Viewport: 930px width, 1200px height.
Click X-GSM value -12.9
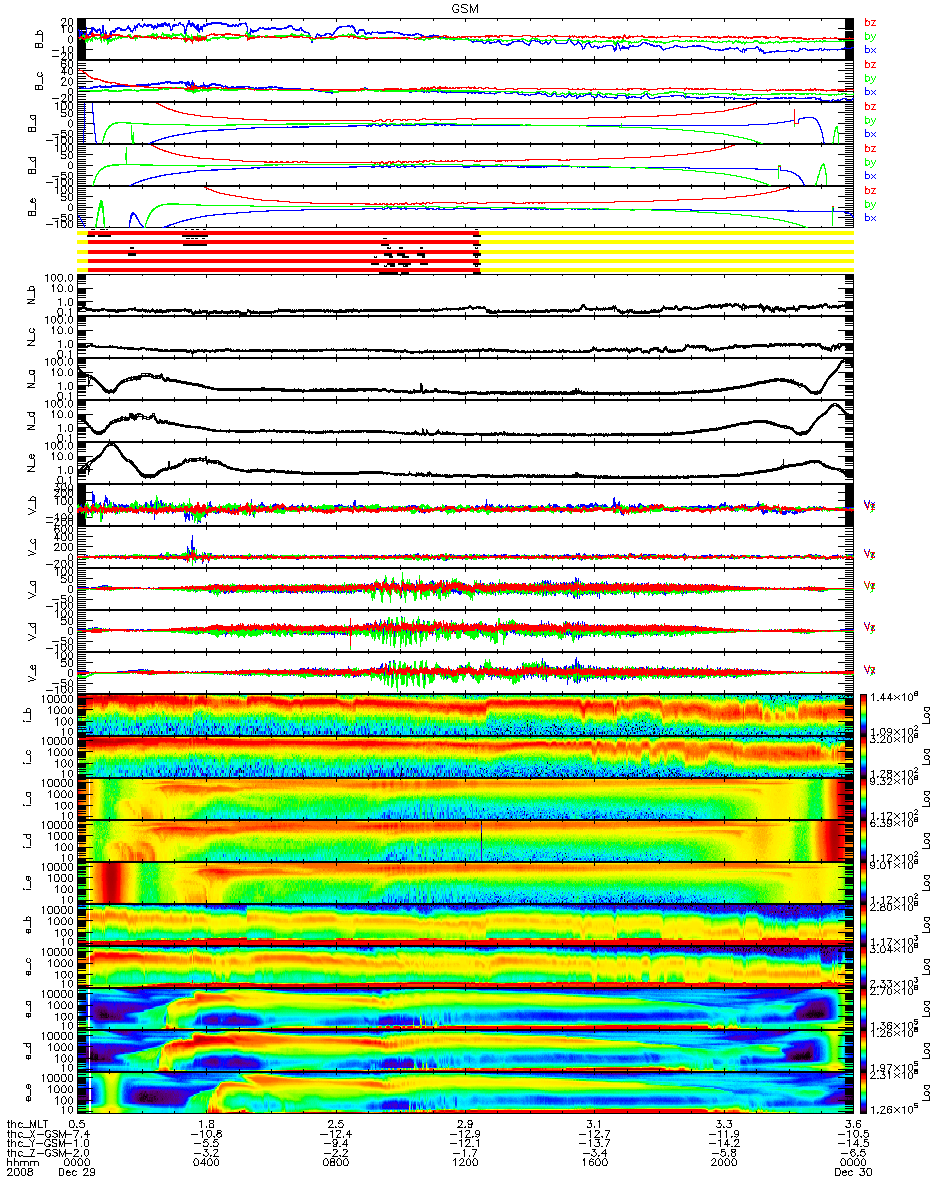point(463,1134)
